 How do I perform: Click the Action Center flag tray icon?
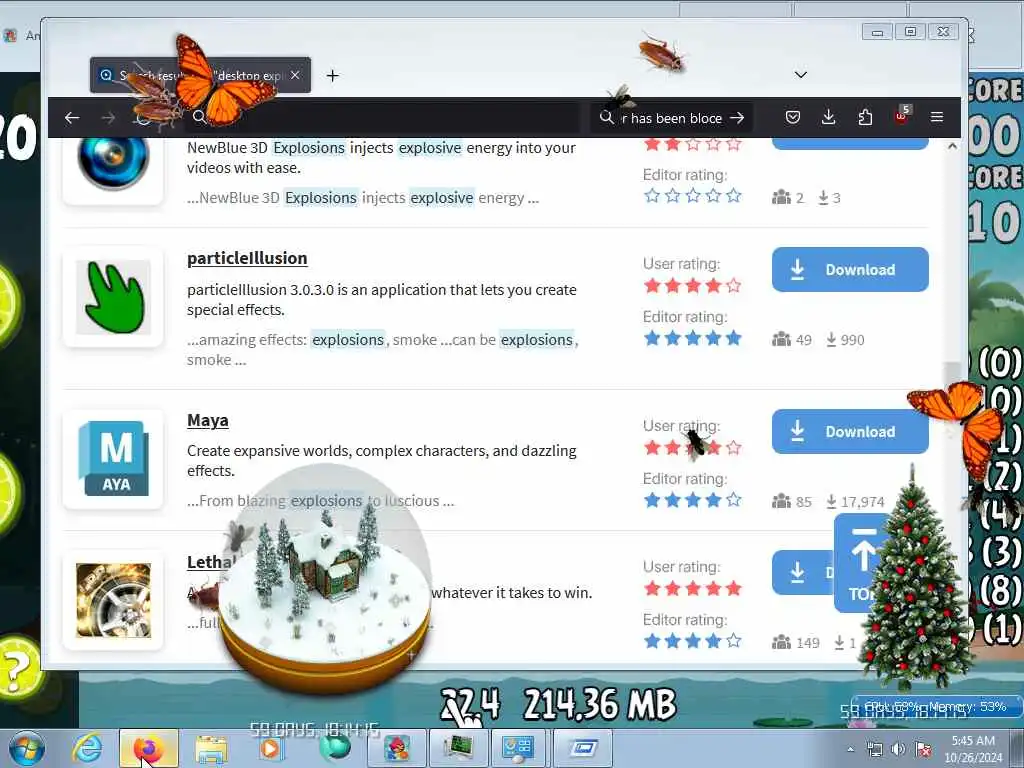coord(923,749)
